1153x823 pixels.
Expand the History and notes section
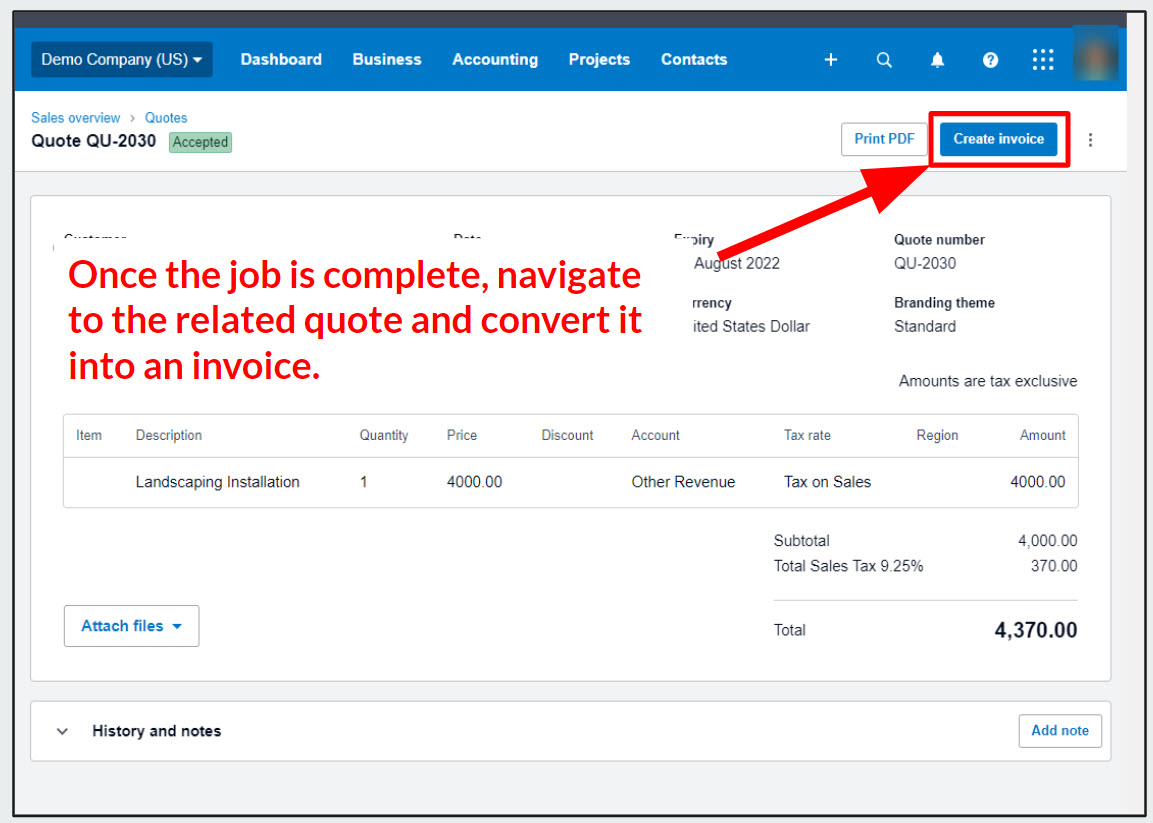(63, 731)
